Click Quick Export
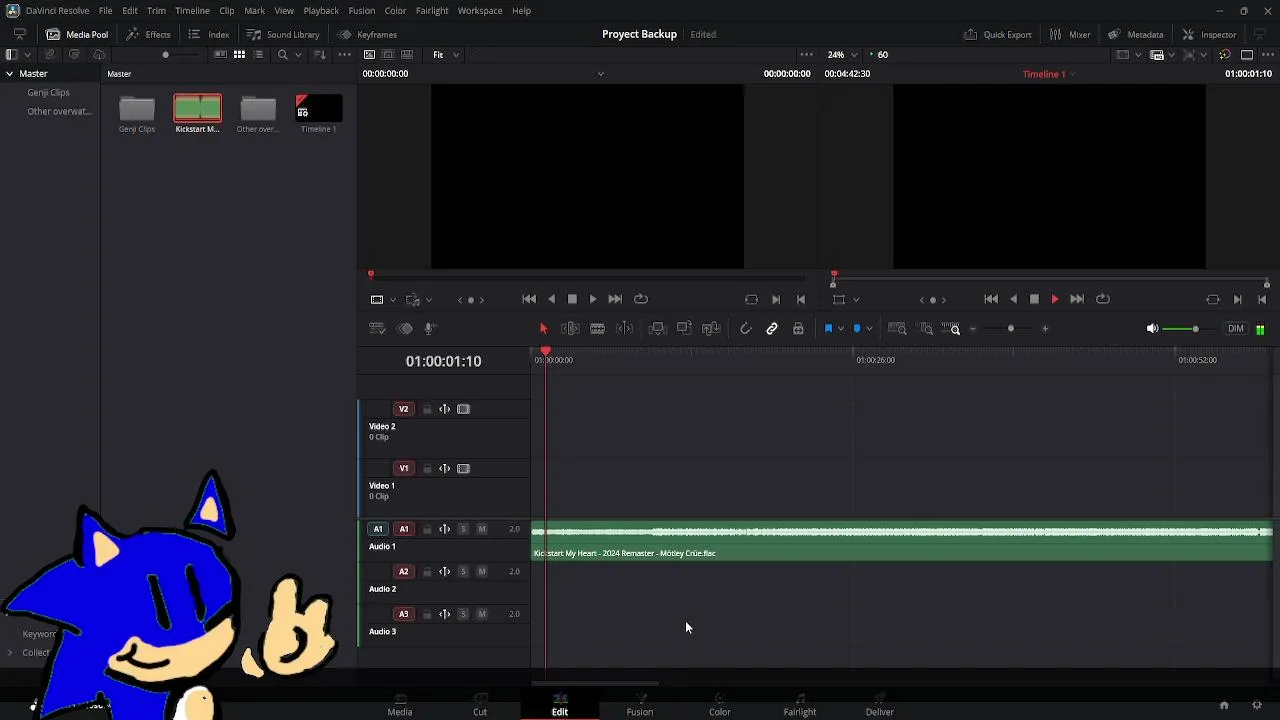Viewport: 1280px width, 720px height. (x=998, y=34)
